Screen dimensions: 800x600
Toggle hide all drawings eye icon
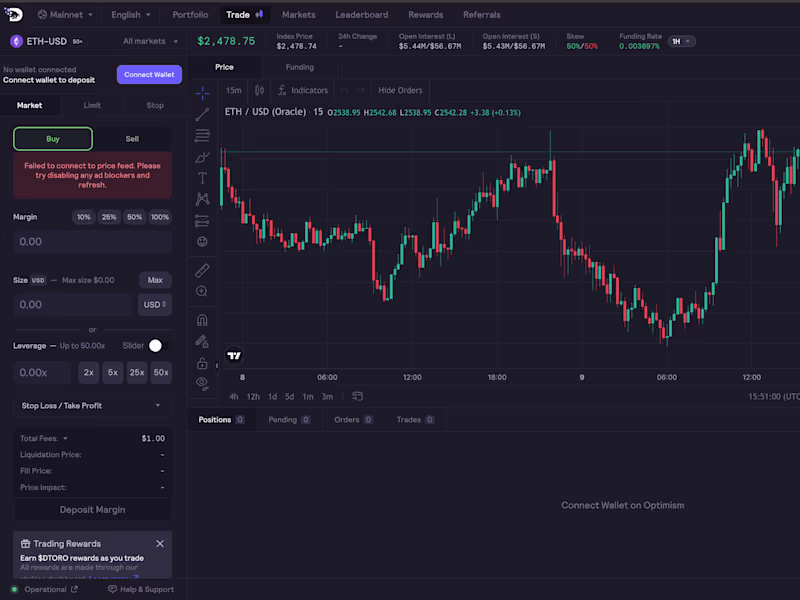[x=202, y=383]
